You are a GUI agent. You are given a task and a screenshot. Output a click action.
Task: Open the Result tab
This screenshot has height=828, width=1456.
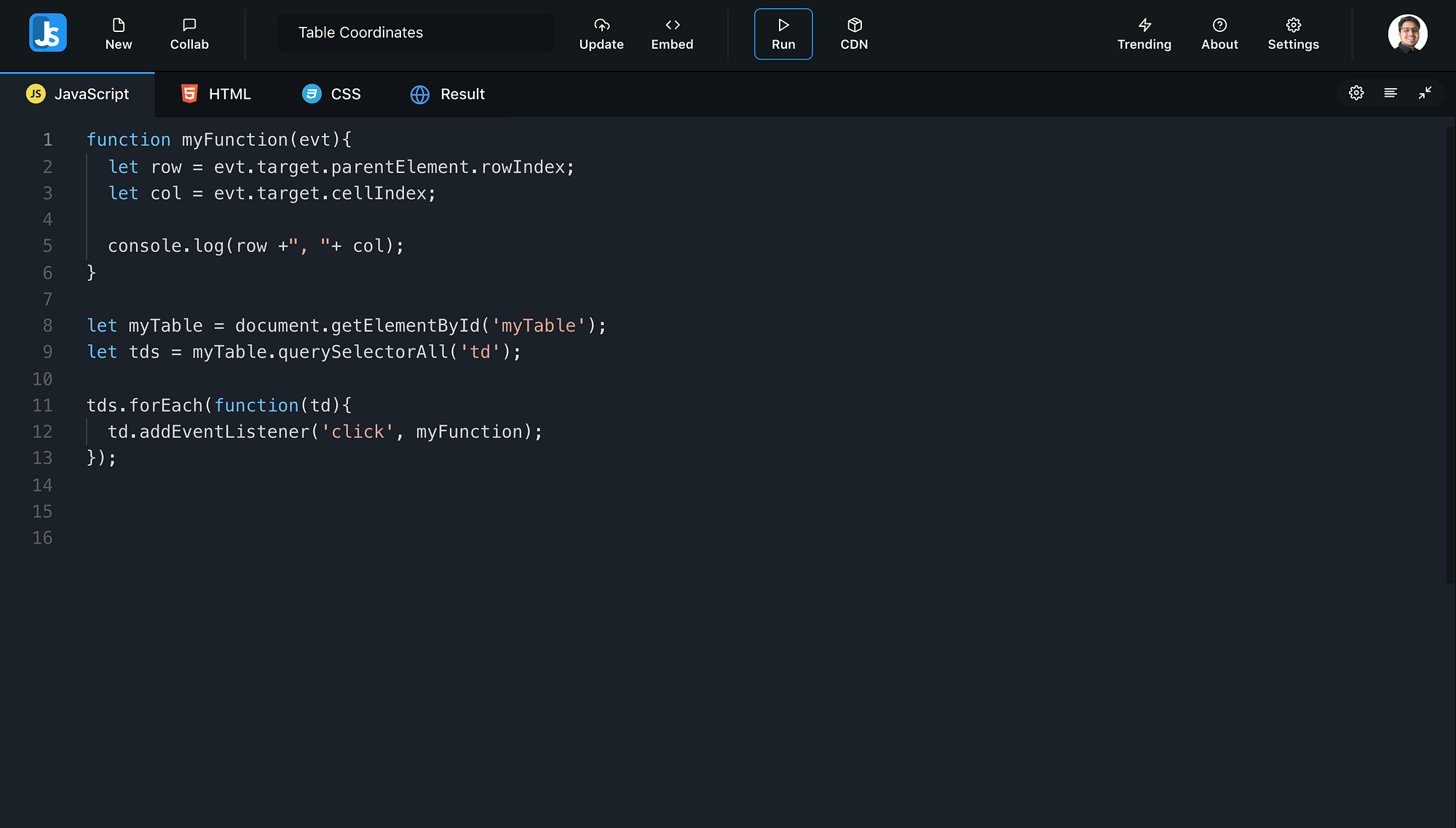coord(447,94)
